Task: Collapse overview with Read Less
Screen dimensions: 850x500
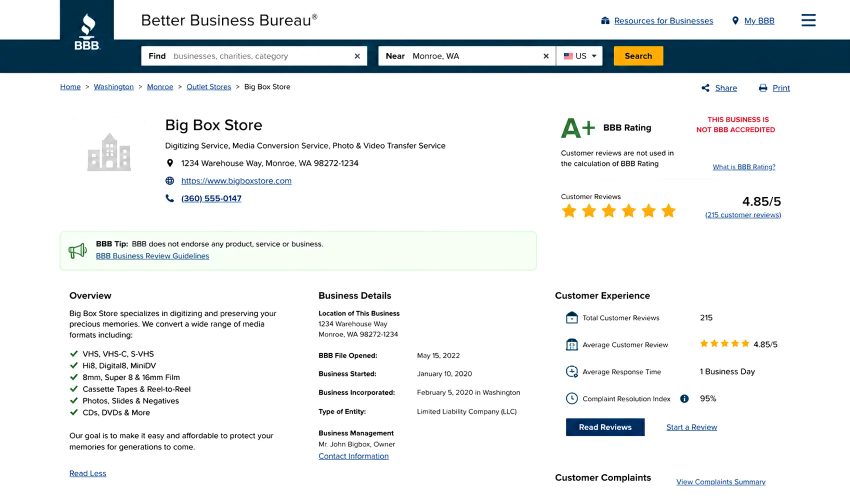Action: (88, 473)
